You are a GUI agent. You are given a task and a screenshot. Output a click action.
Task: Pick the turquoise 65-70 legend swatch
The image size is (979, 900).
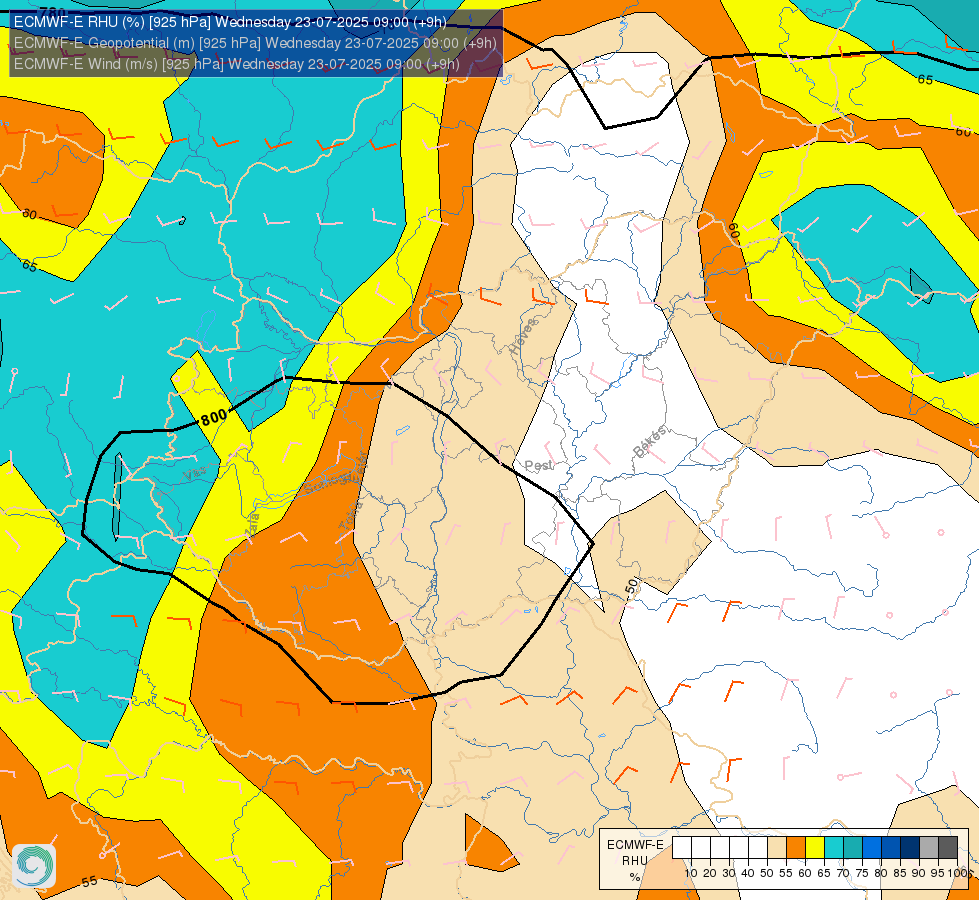(x=834, y=848)
